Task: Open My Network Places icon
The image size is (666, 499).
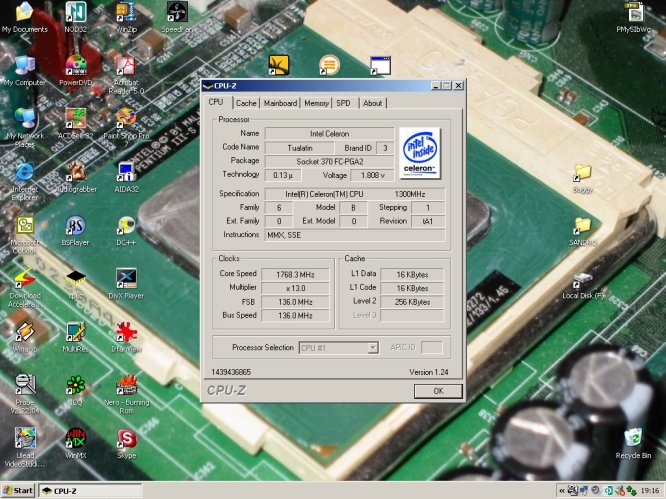Action: pos(25,128)
